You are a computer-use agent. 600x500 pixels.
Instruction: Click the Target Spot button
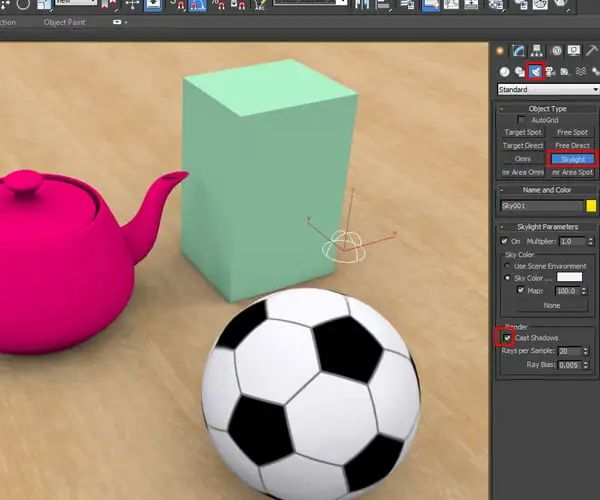tap(523, 132)
